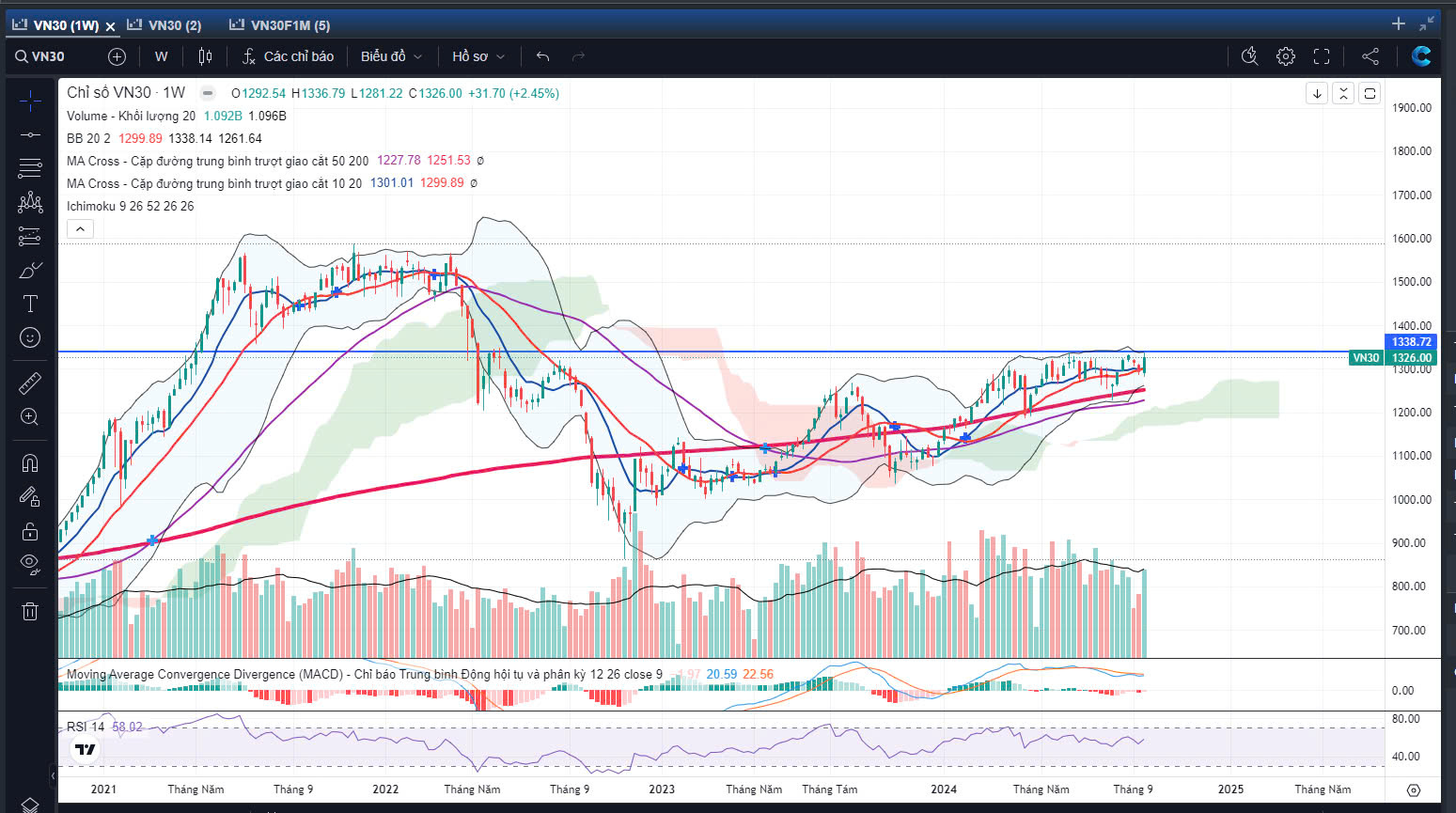This screenshot has width=1456, height=813.
Task: Select the MA Cross 50 200 legend
Action: (217, 161)
